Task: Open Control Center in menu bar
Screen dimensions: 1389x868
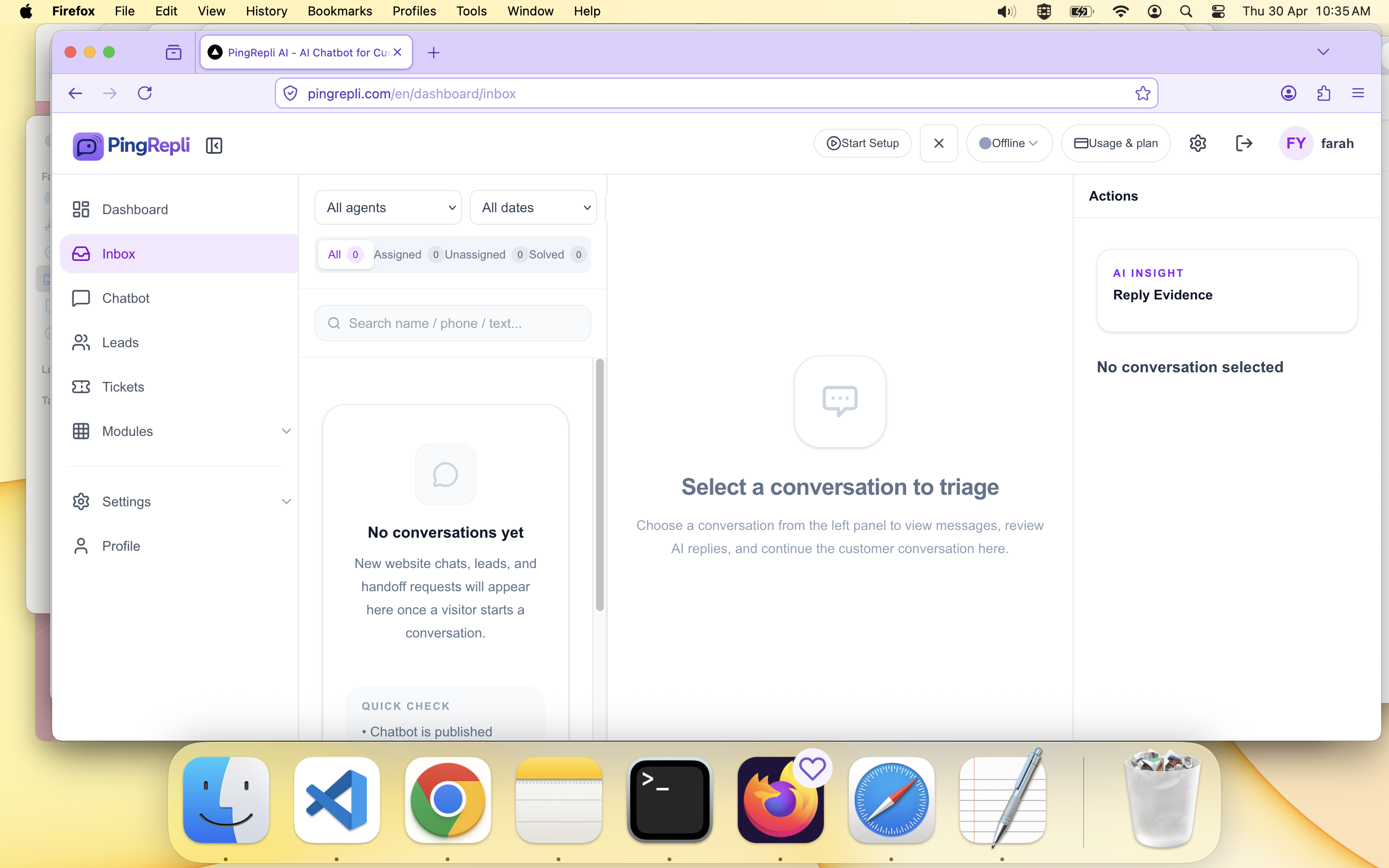Action: (1218, 11)
